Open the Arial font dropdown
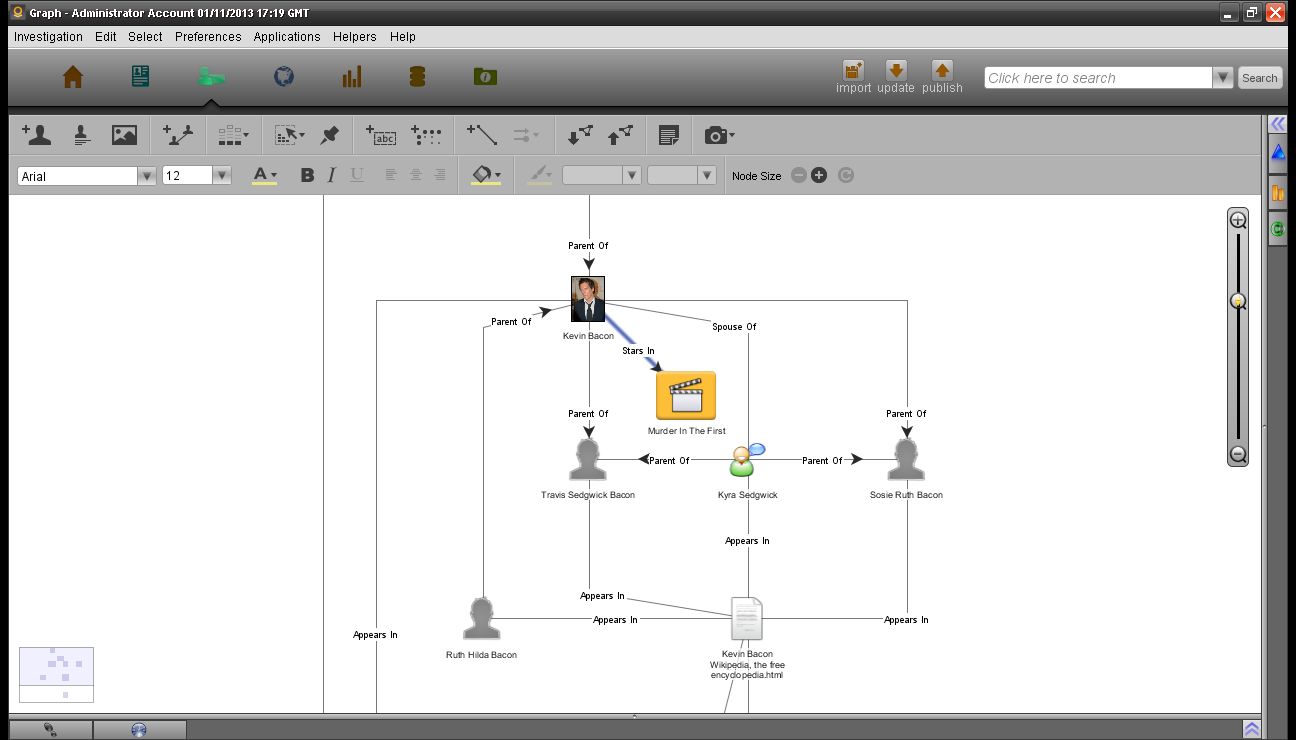The image size is (1296, 740). tap(147, 175)
